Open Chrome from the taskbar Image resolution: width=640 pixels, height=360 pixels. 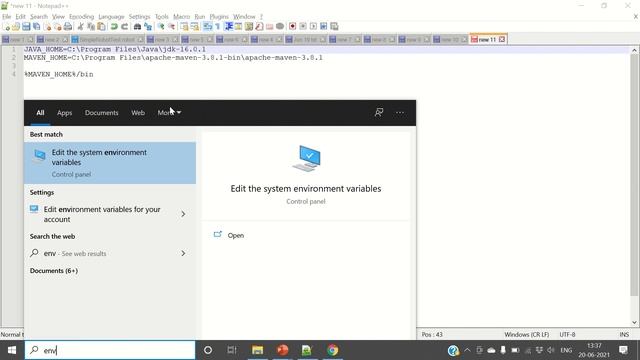(333, 350)
